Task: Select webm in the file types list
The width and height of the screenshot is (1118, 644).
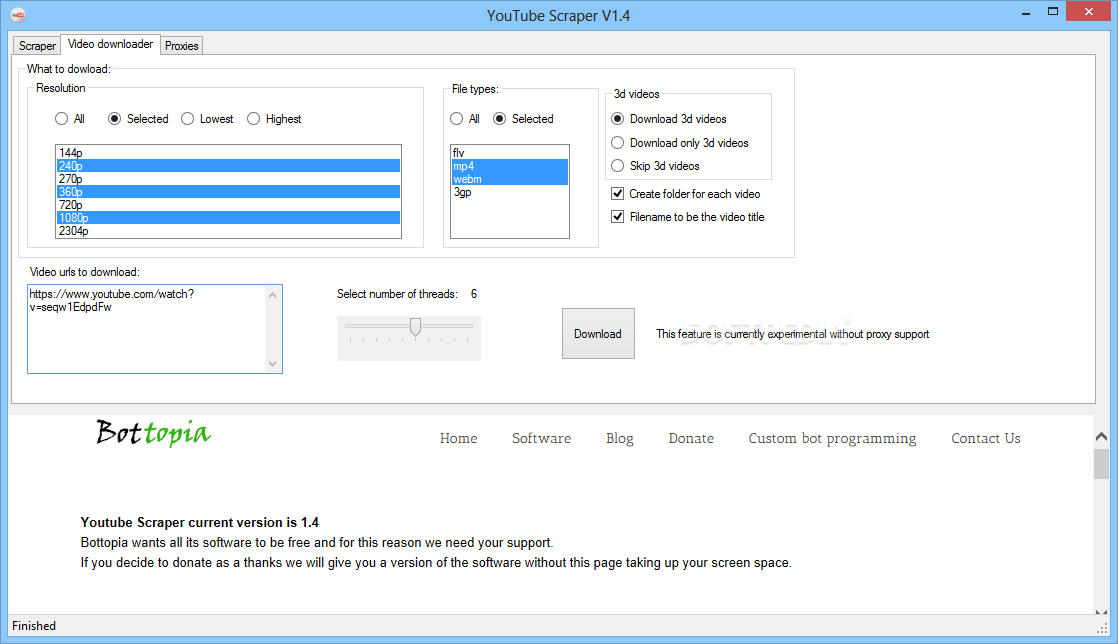Action: [510, 178]
